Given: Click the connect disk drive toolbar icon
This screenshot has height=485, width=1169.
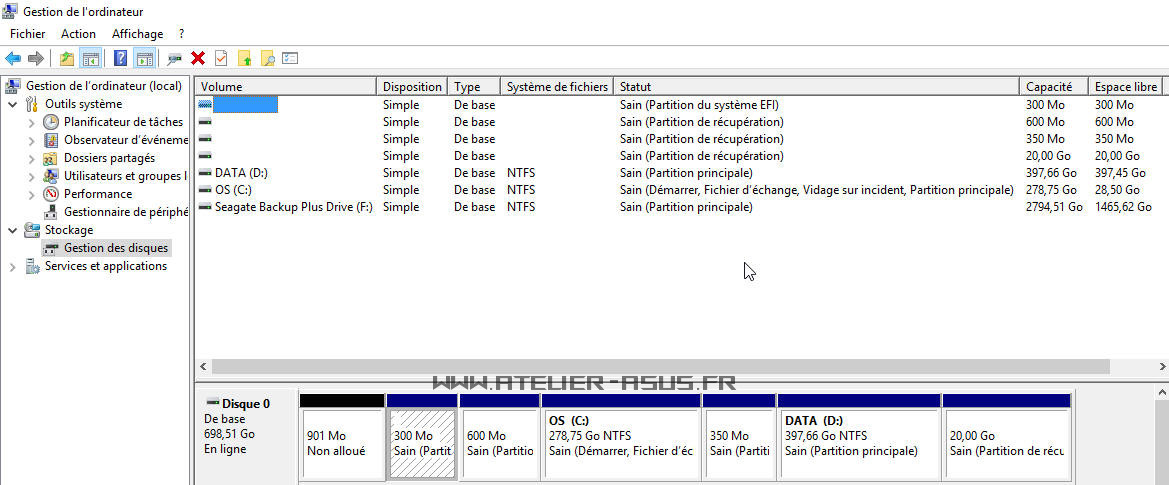Looking at the screenshot, I should (x=175, y=59).
